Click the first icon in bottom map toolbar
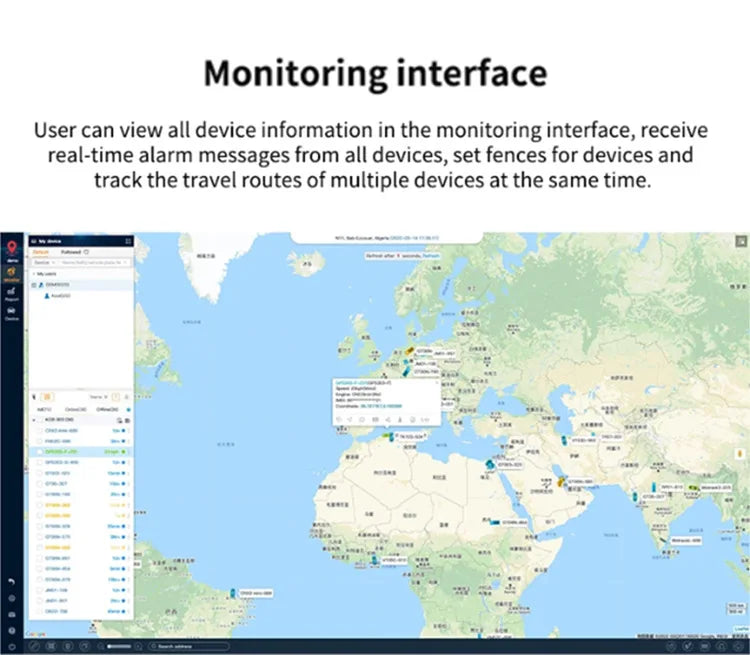 (34, 646)
